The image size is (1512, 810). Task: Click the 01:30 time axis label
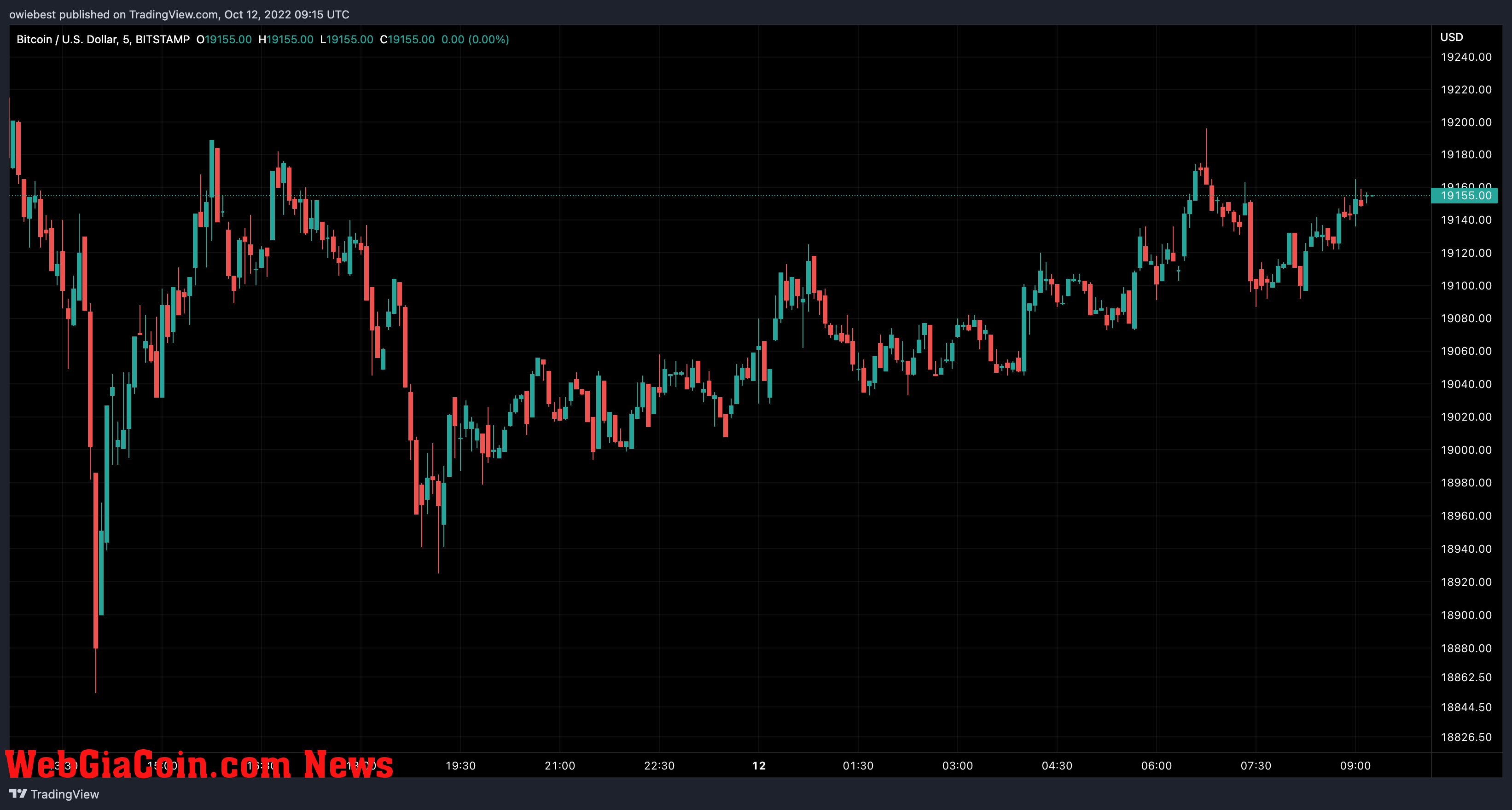click(858, 765)
